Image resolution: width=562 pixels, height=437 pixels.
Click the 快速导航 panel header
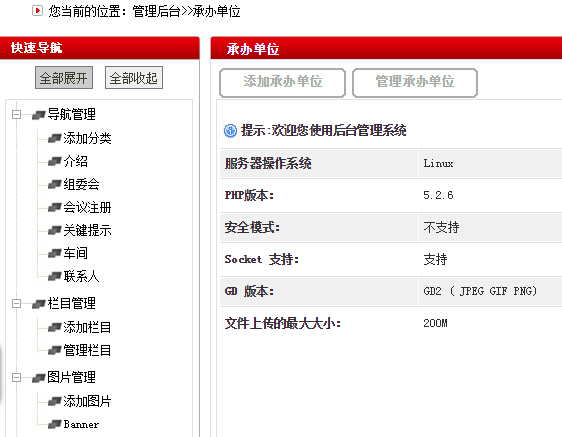pos(100,48)
